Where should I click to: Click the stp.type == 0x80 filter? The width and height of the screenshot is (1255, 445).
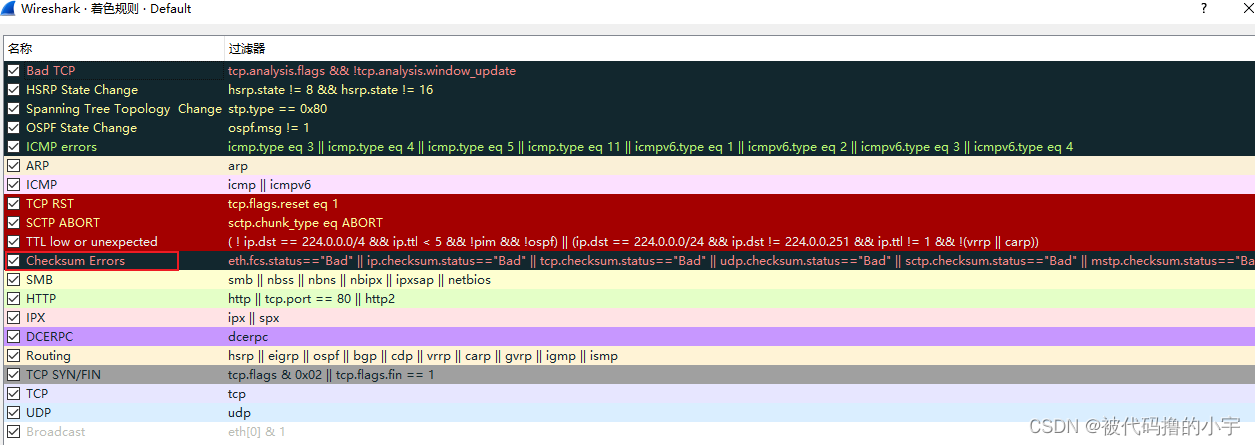pos(277,109)
